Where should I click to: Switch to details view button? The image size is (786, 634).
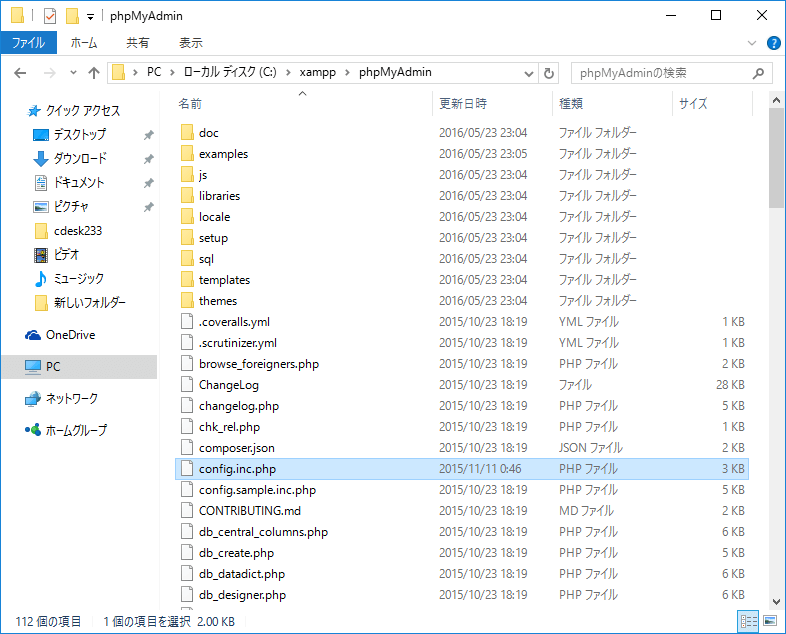pos(747,621)
